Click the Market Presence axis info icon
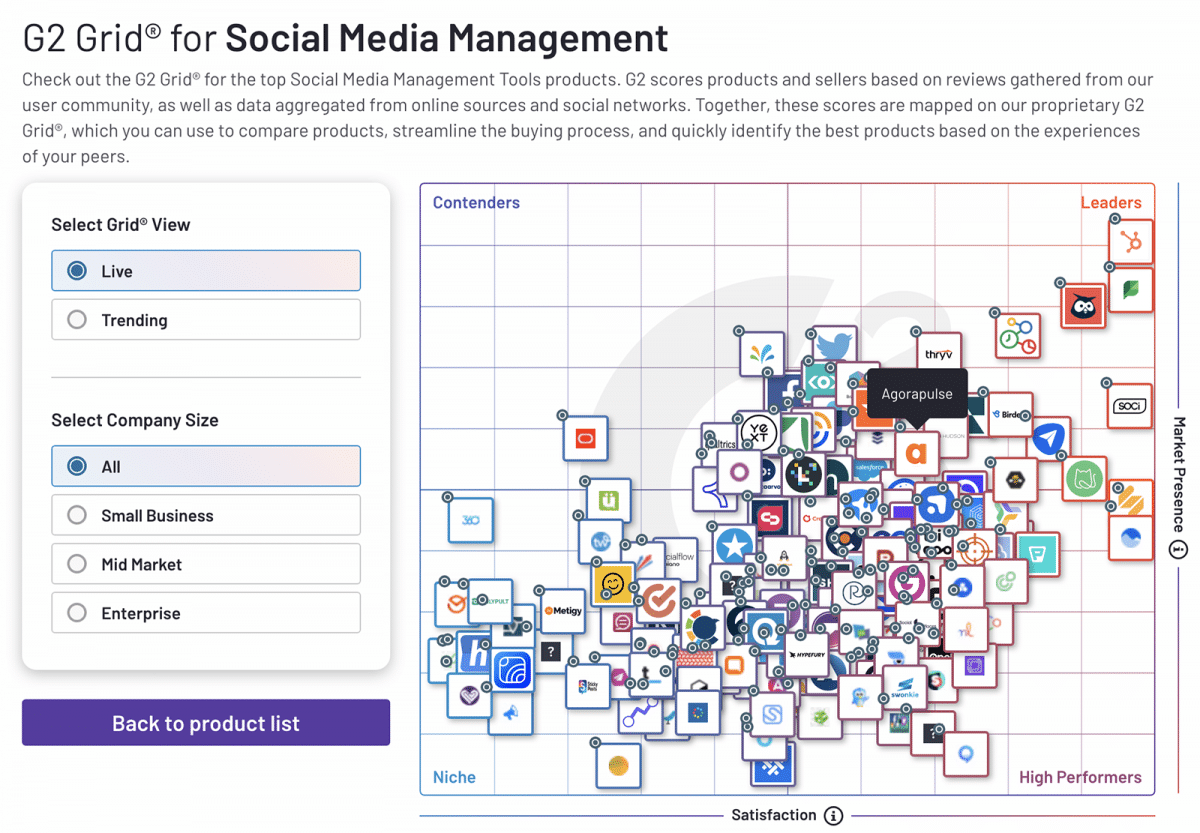1200x833 pixels. tap(1178, 549)
